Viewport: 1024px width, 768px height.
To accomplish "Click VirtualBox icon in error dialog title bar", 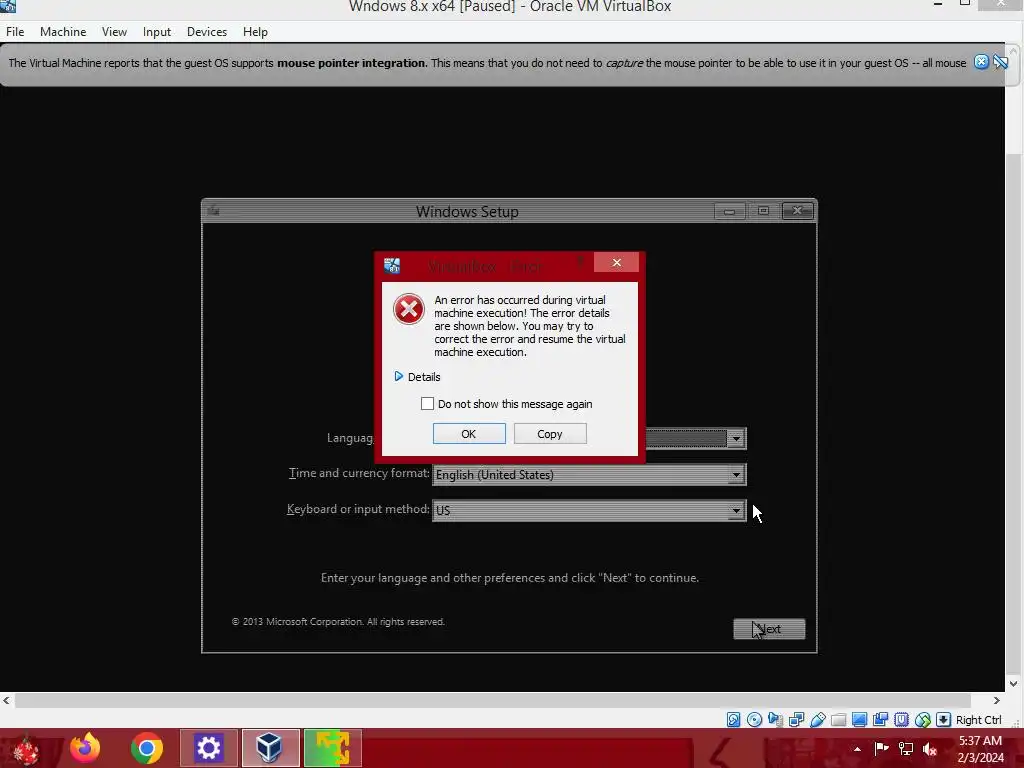I will pyautogui.click(x=392, y=265).
